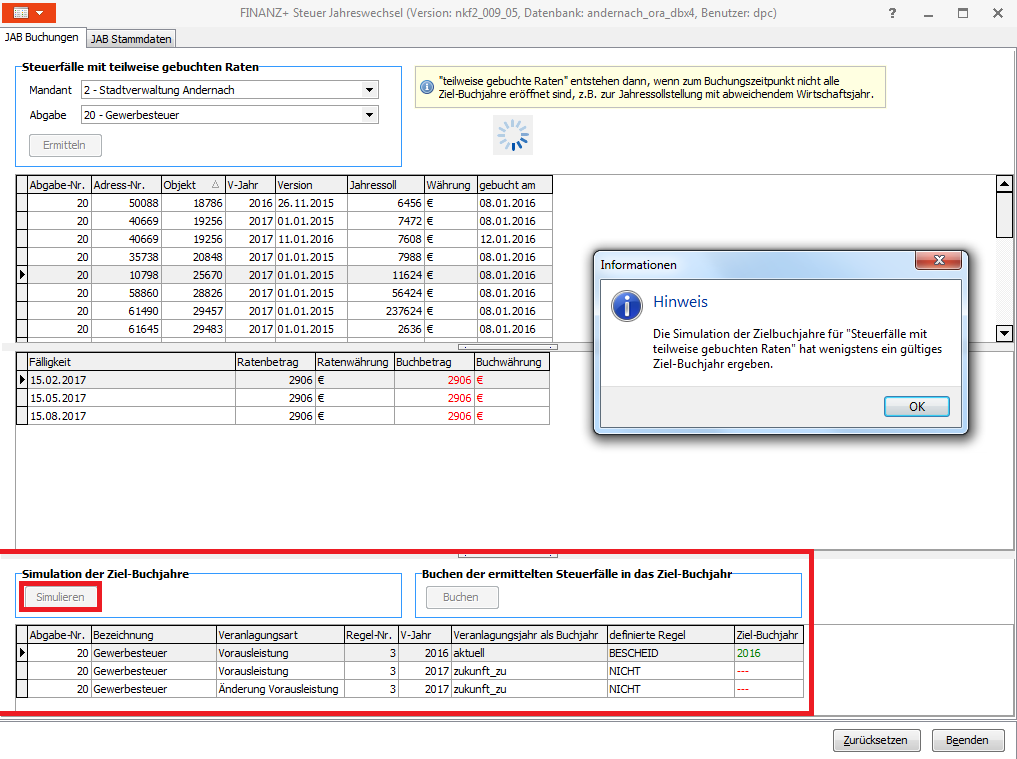Open the help question mark icon
The height and width of the screenshot is (759, 1017).
point(892,13)
